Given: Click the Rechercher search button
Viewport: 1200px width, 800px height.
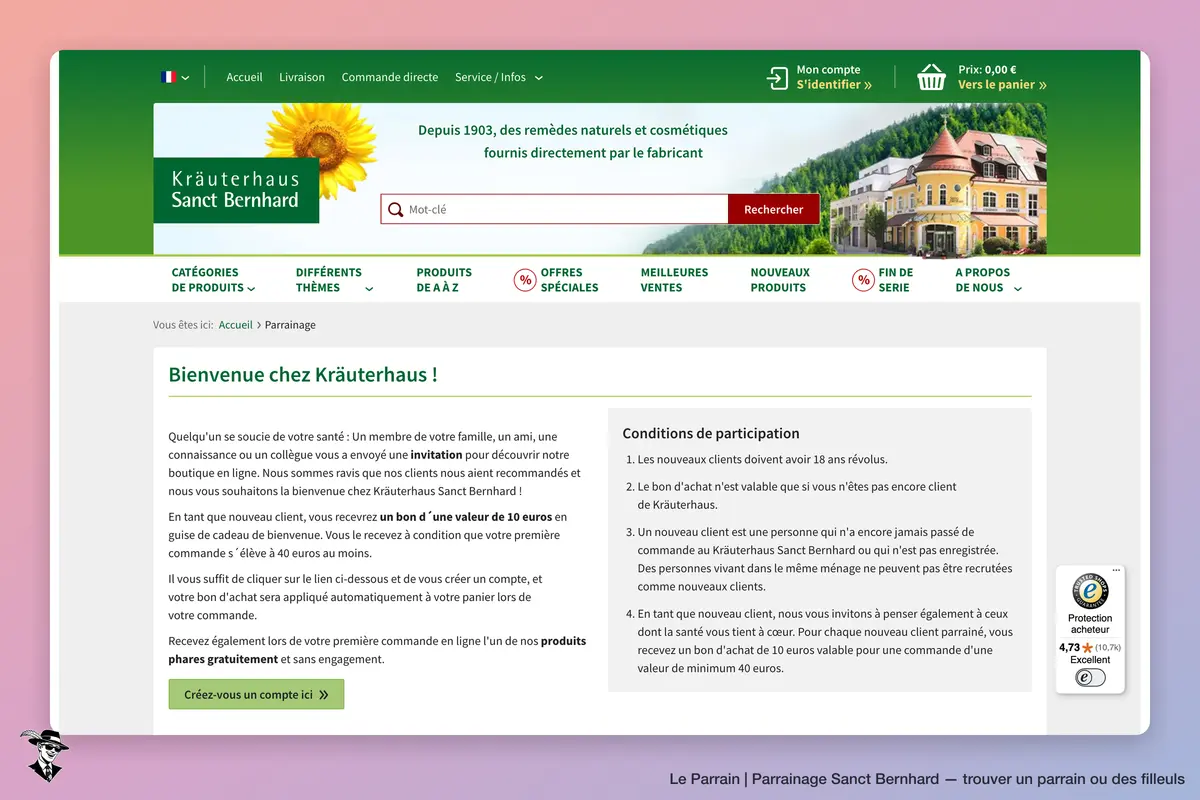Looking at the screenshot, I should coord(774,210).
